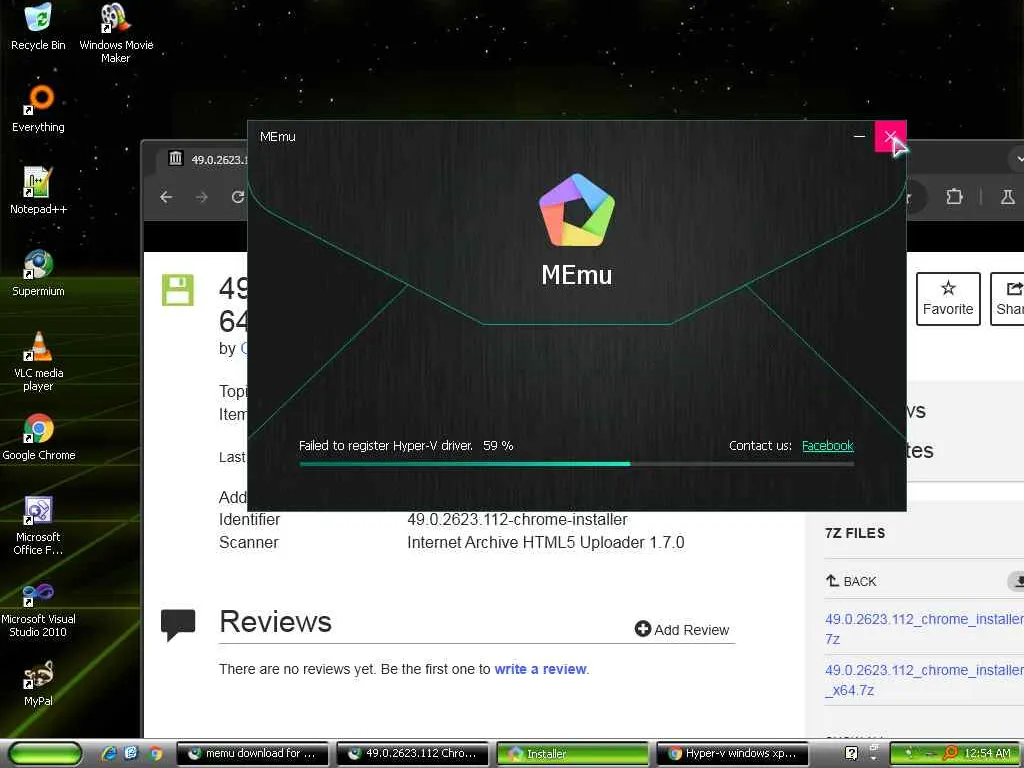1024x768 pixels.
Task: Click the orange search tray icon
Action: [951, 753]
